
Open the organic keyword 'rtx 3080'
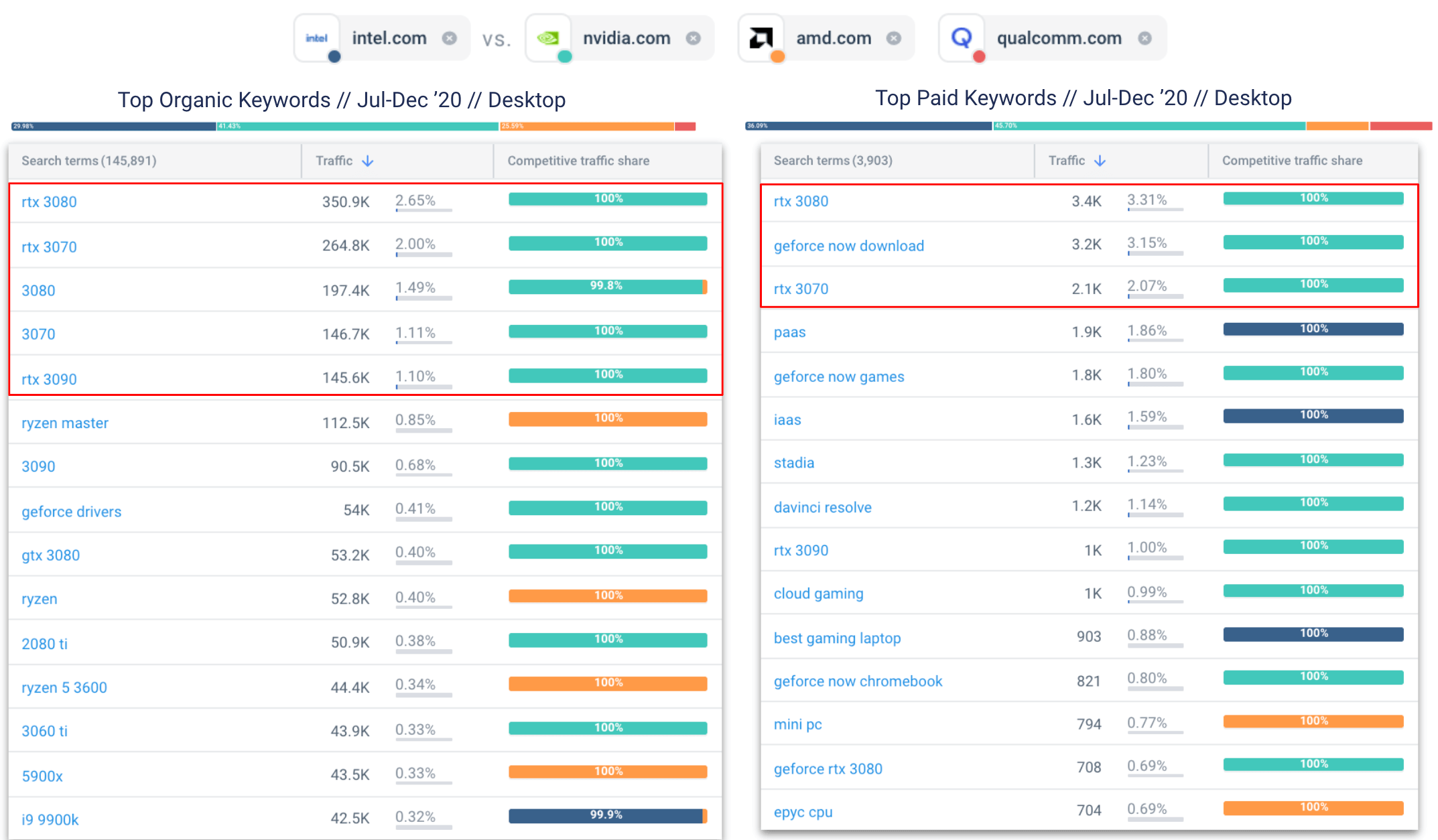tap(49, 202)
